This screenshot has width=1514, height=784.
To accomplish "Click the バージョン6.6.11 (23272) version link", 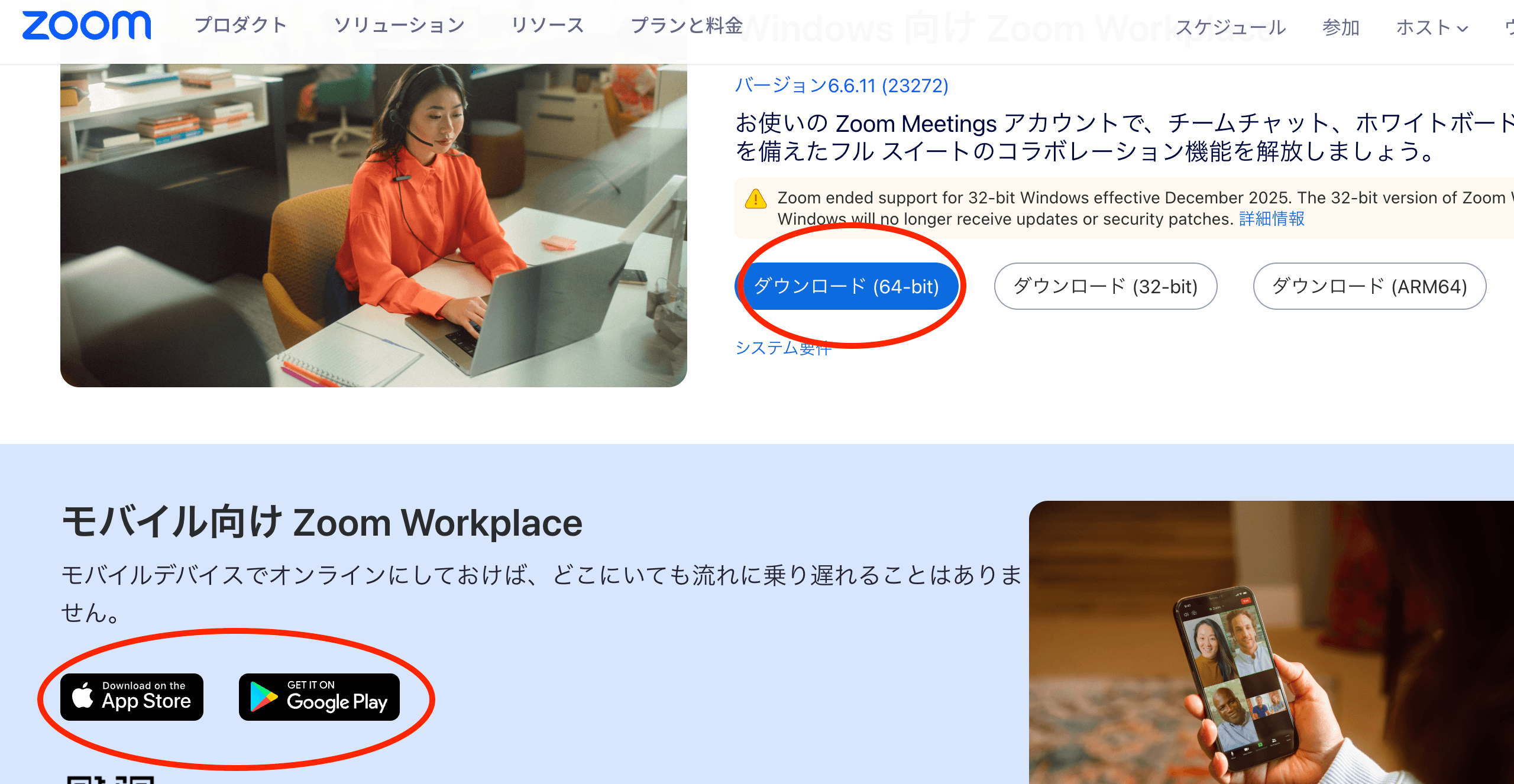I will tap(841, 86).
